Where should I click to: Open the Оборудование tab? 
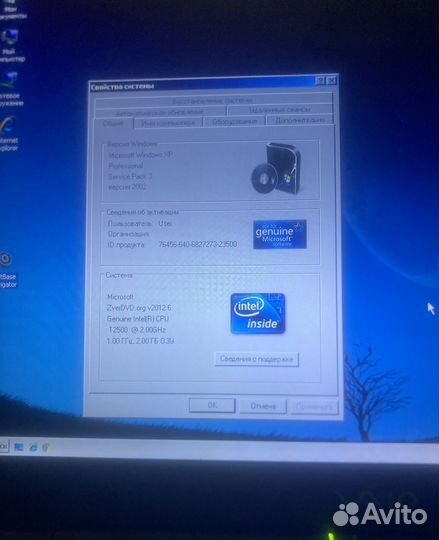pos(234,121)
